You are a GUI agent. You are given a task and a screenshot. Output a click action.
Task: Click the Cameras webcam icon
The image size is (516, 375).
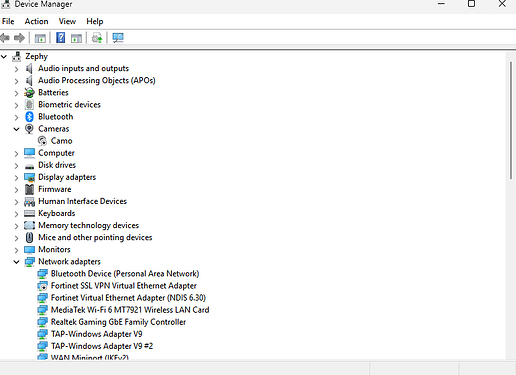point(29,129)
